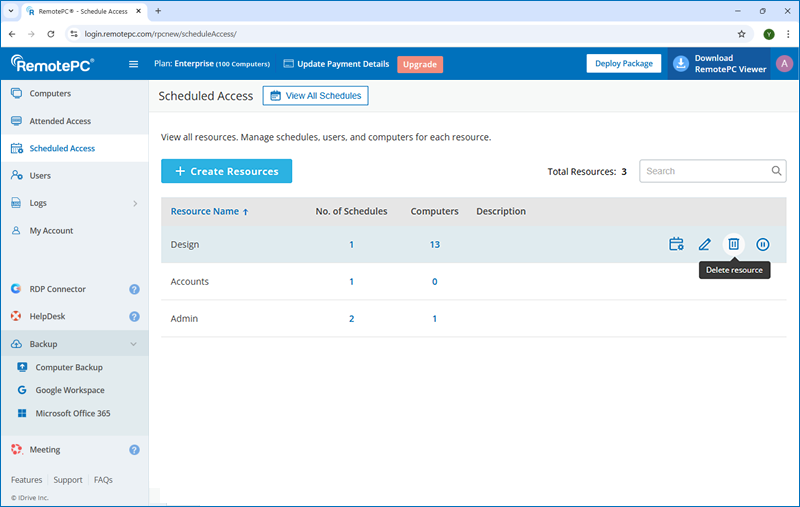Collapse the Backup section chevron
The height and width of the screenshot is (507, 800).
coord(134,344)
